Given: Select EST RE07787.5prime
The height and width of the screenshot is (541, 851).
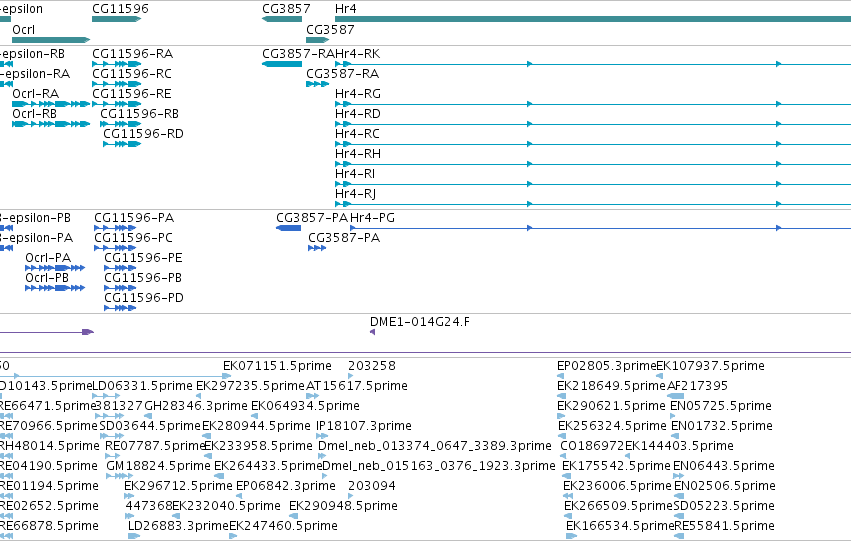Looking at the screenshot, I should (x=110, y=456).
